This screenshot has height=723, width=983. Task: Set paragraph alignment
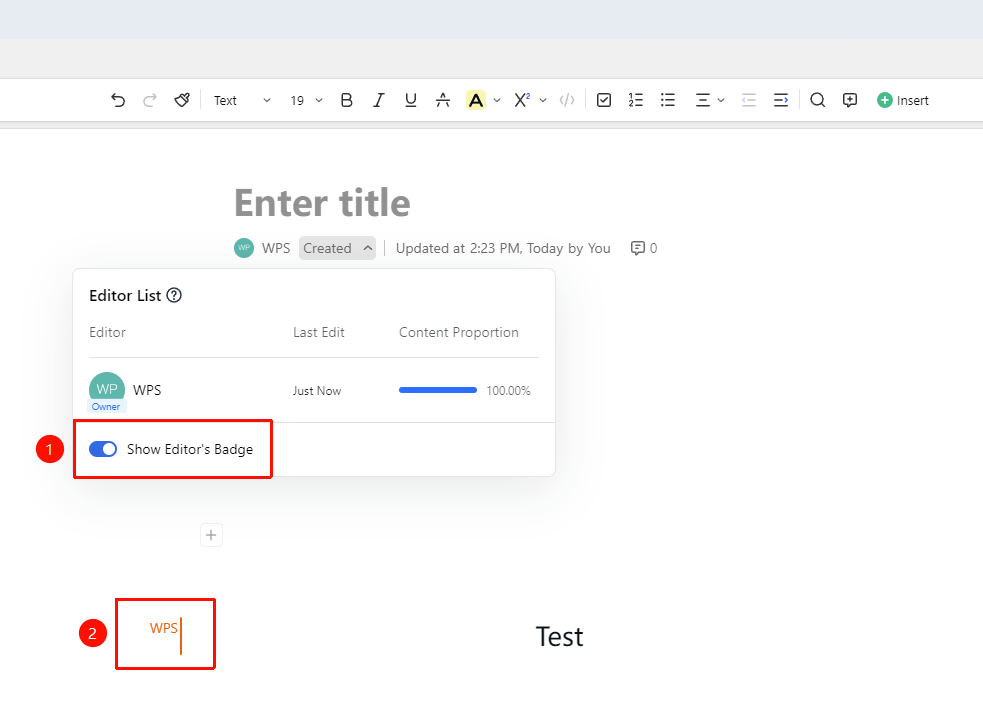click(703, 100)
